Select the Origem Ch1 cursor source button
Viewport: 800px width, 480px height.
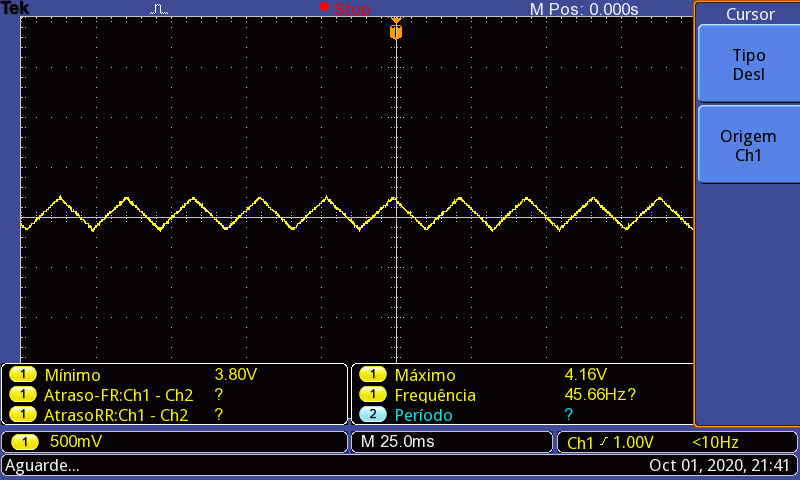point(748,145)
